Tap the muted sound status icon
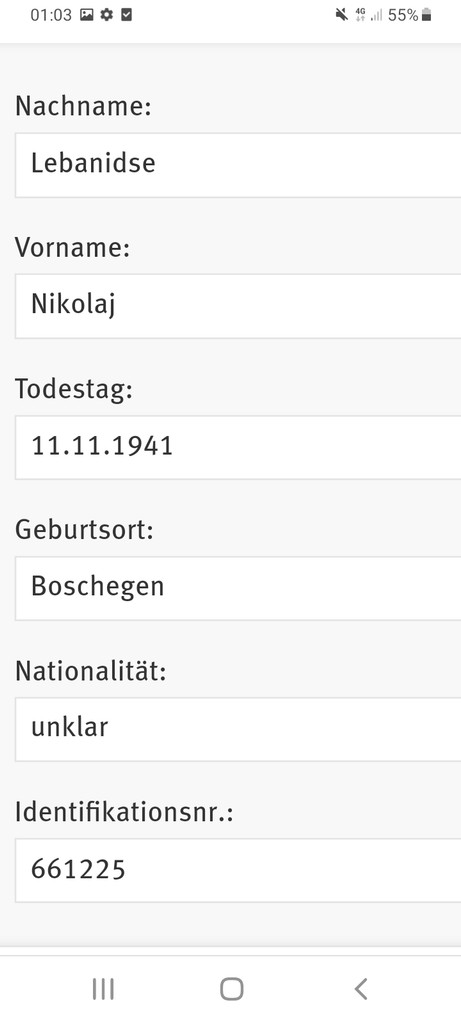Image resolution: width=461 pixels, height=1024 pixels. coord(341,15)
